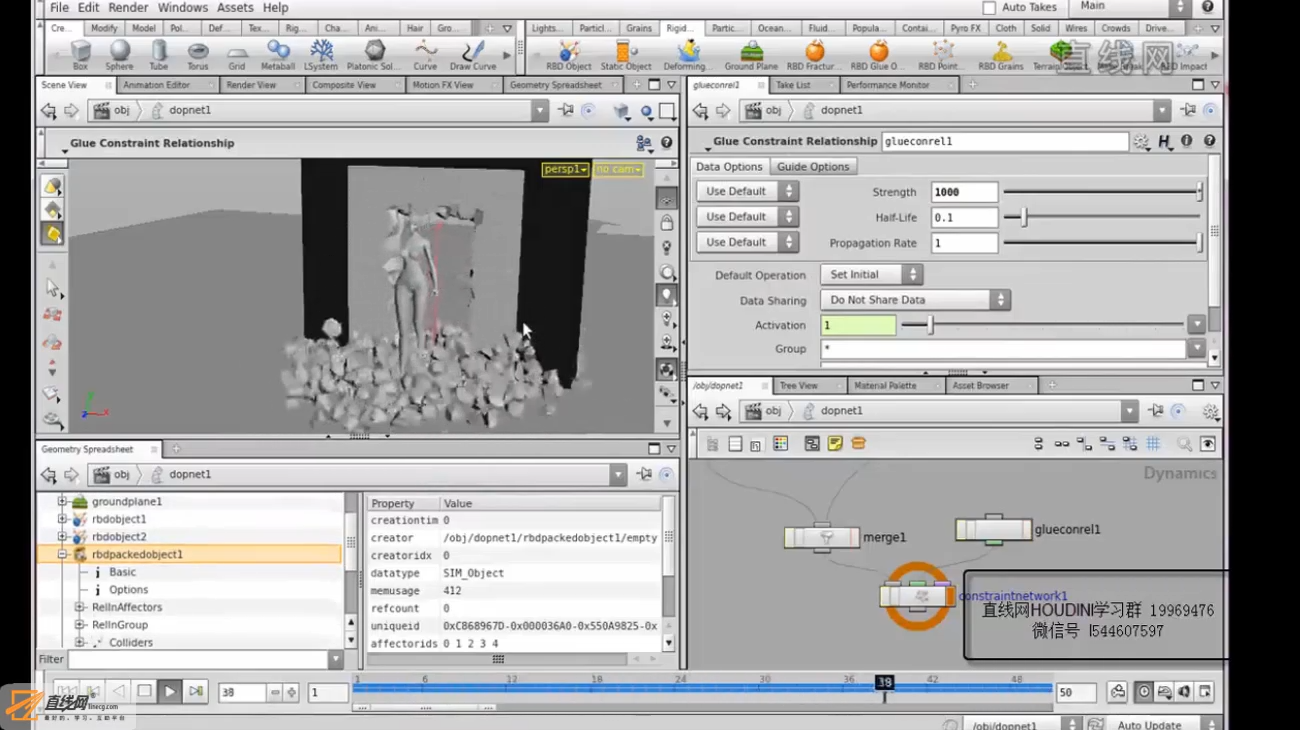Toggle pin on Geometry Spreadsheet pane
1300x730 pixels.
644,475
